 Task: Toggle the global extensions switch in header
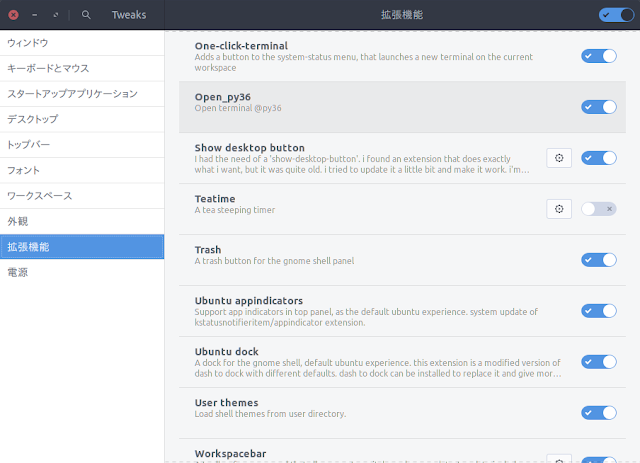point(616,15)
